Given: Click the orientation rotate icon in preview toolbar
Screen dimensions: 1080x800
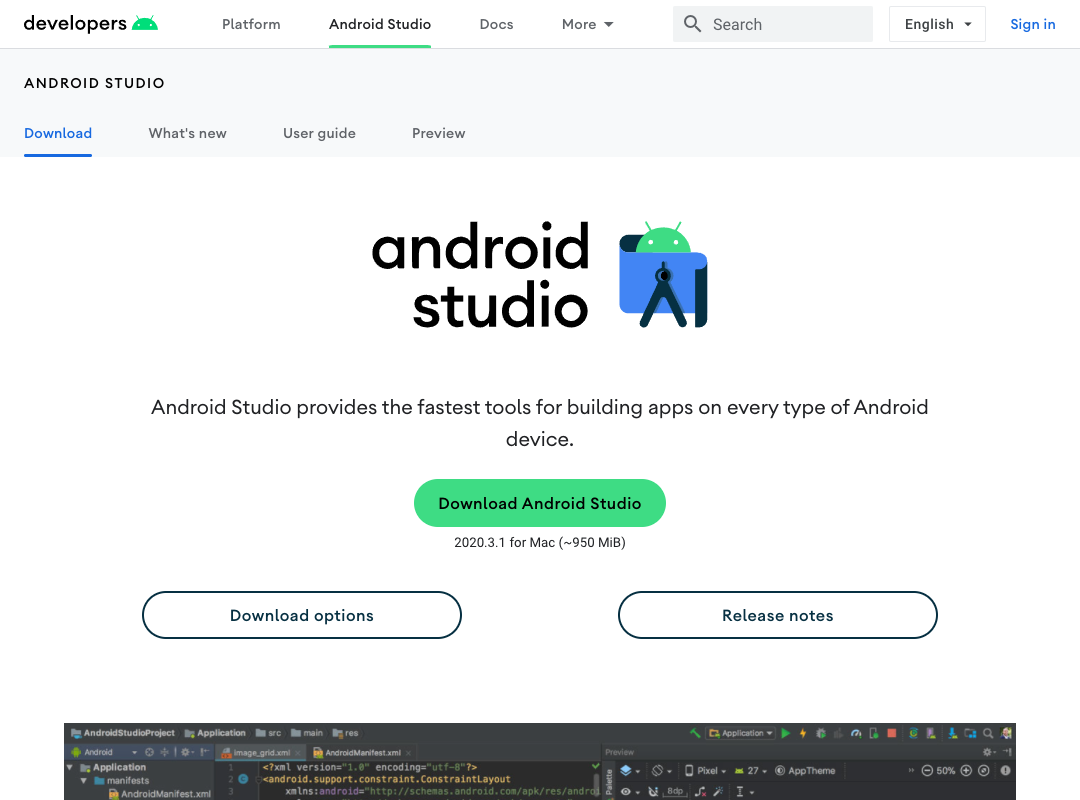Looking at the screenshot, I should (658, 770).
